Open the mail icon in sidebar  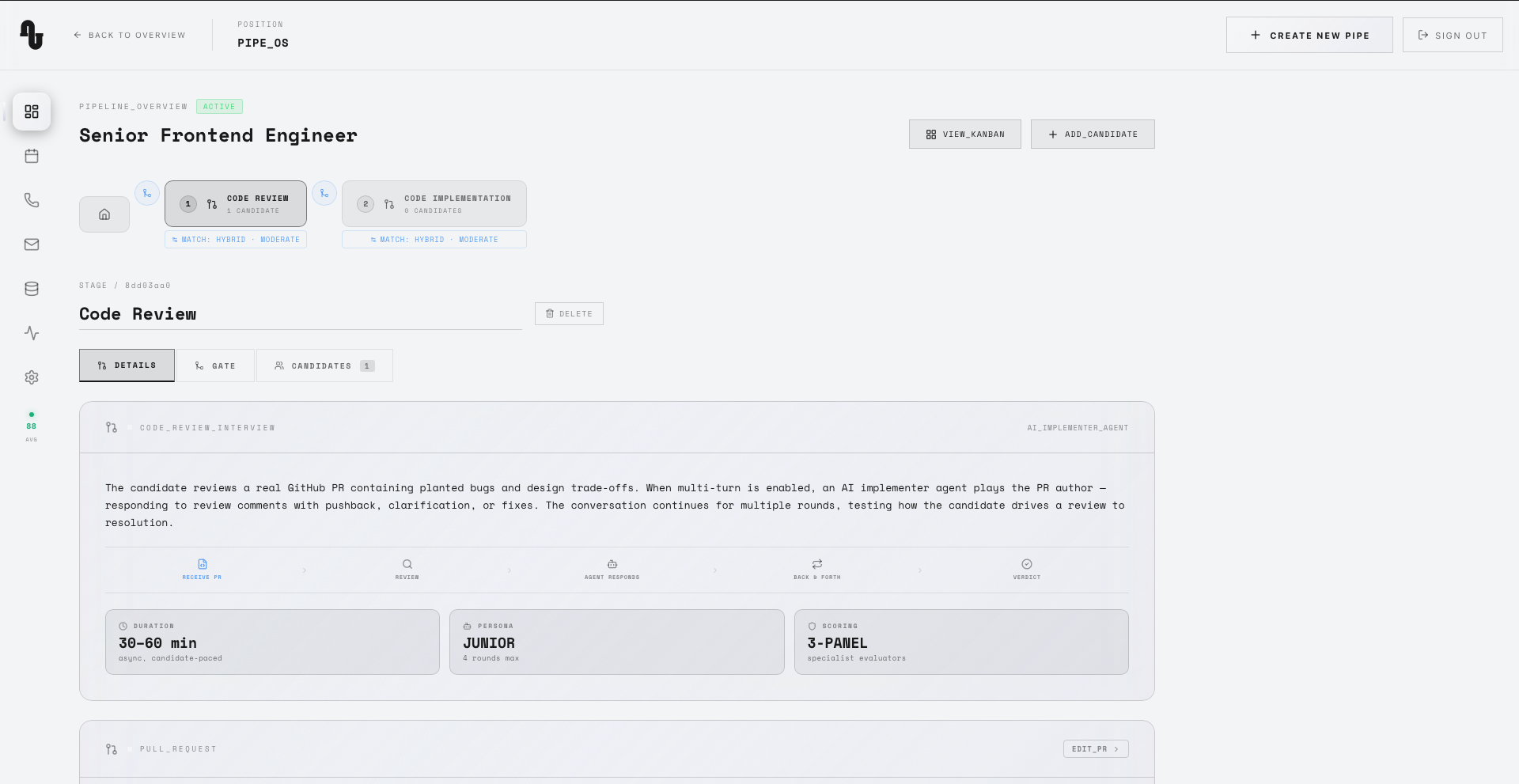tap(32, 244)
